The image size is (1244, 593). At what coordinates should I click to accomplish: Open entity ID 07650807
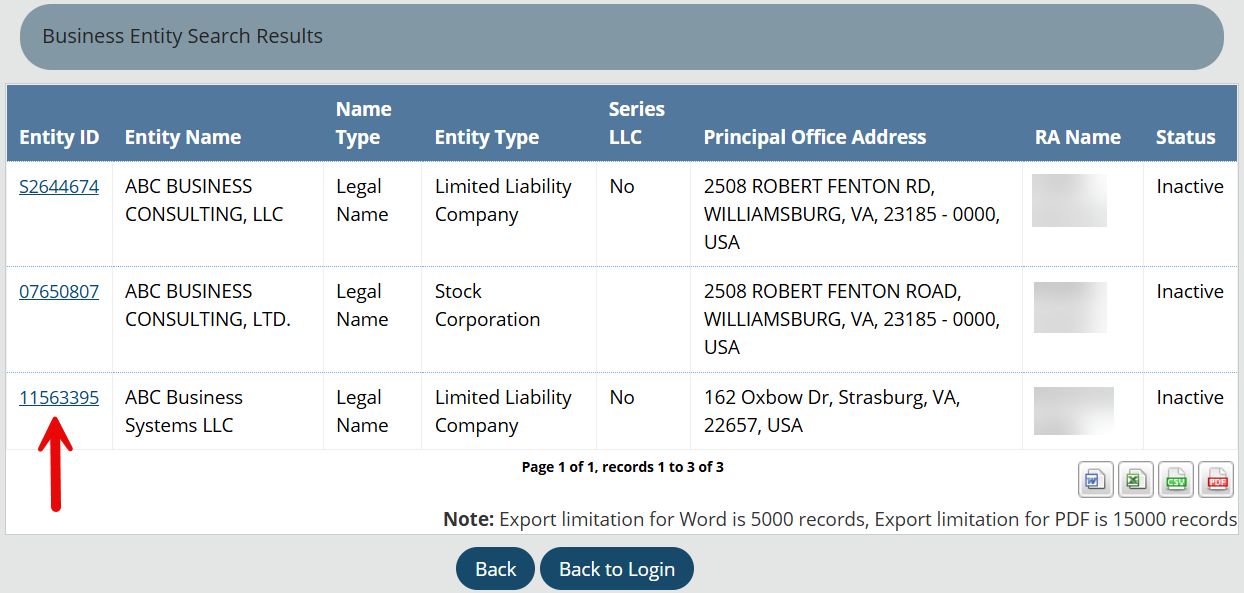59,292
